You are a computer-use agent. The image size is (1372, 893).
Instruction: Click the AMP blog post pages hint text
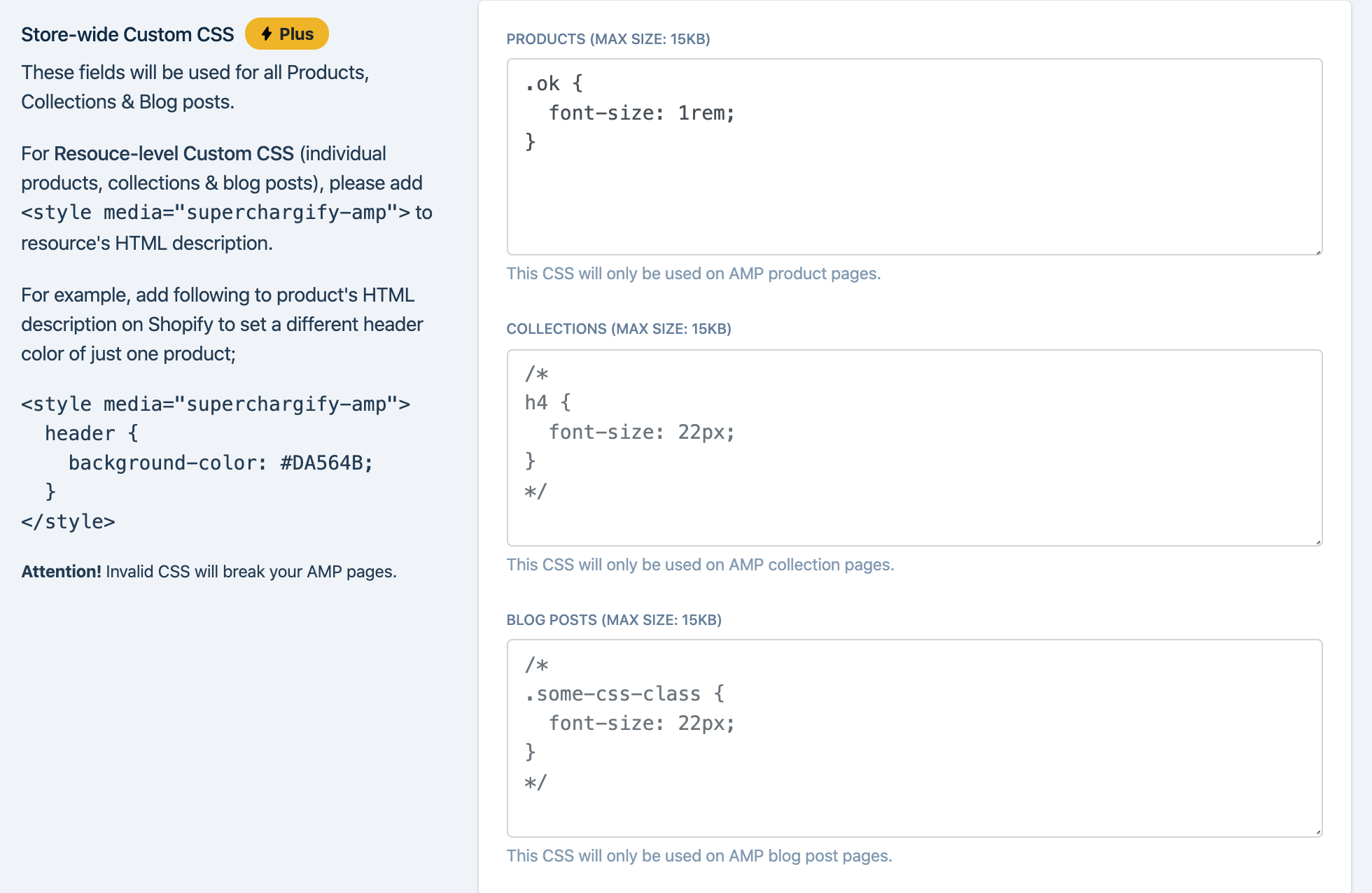699,856
